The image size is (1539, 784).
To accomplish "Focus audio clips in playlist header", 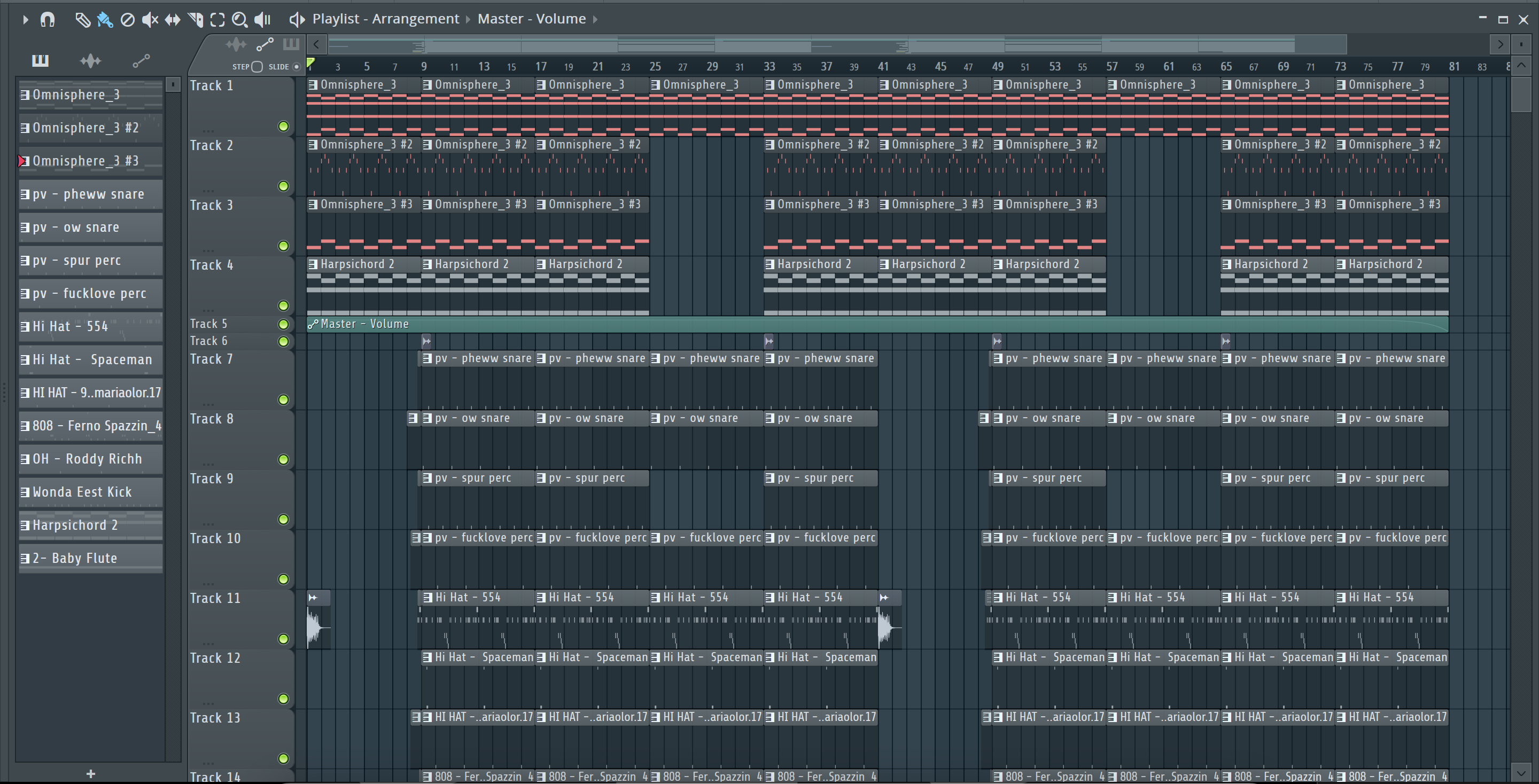I will point(236,44).
